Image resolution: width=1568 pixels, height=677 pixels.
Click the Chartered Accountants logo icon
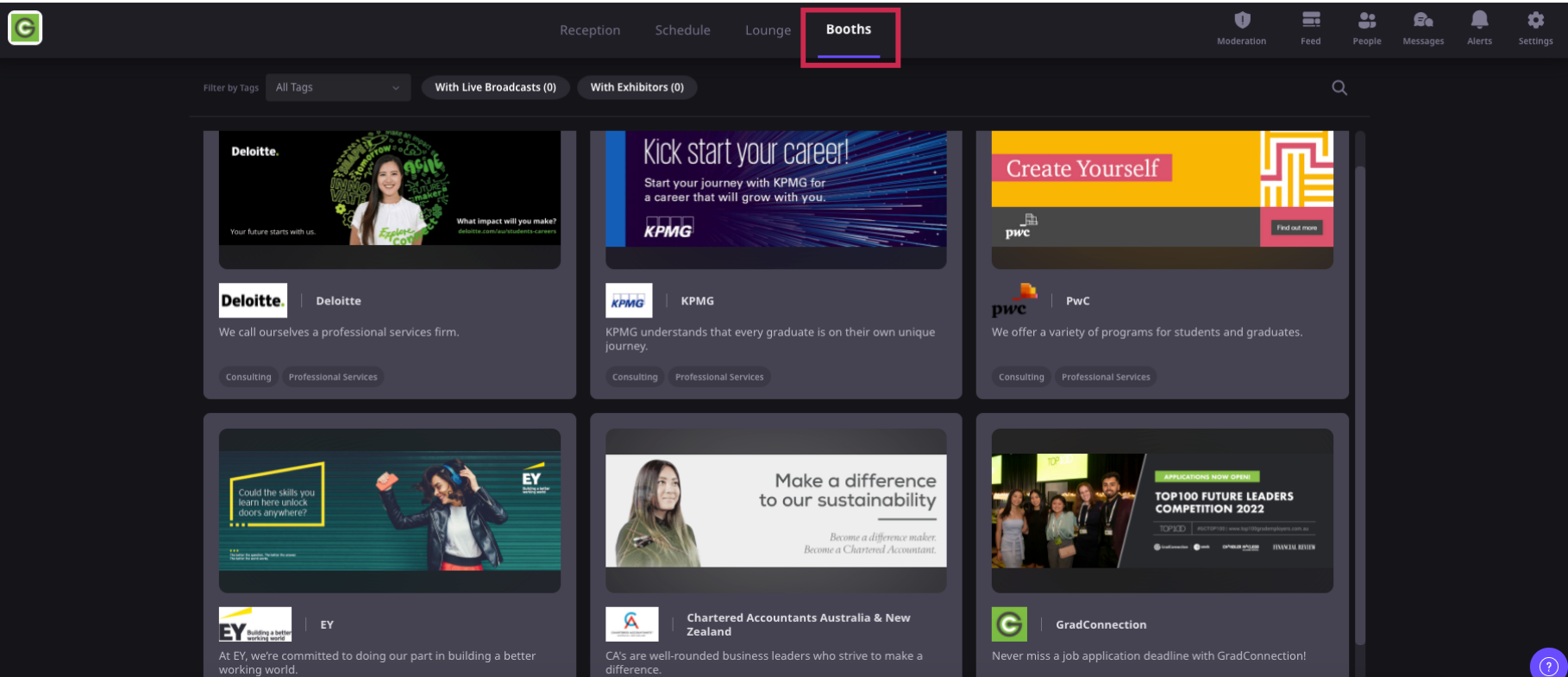632,624
